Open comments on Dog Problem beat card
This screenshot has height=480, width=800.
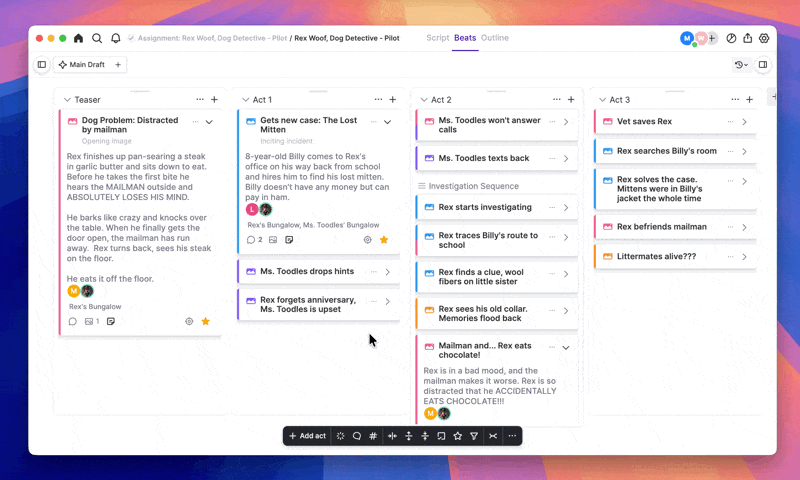click(72, 322)
